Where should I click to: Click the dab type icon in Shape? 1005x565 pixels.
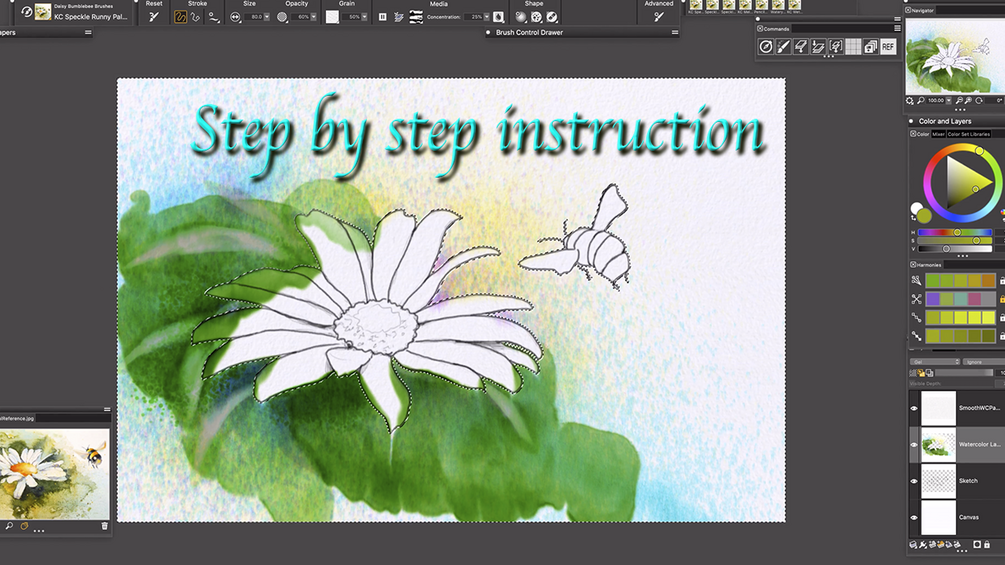536,17
